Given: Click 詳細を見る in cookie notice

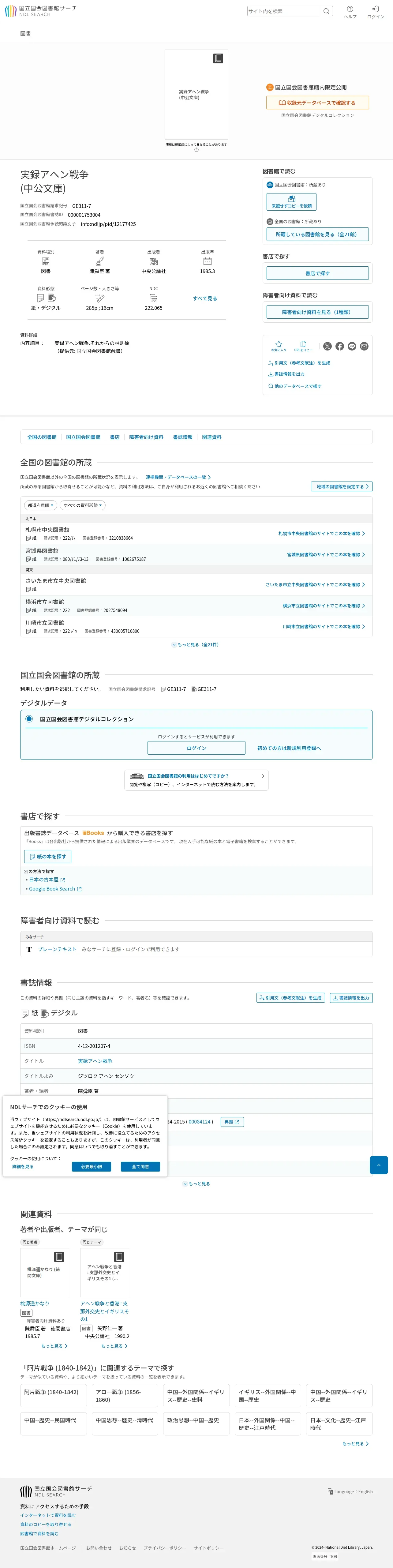Looking at the screenshot, I should coord(23,1167).
